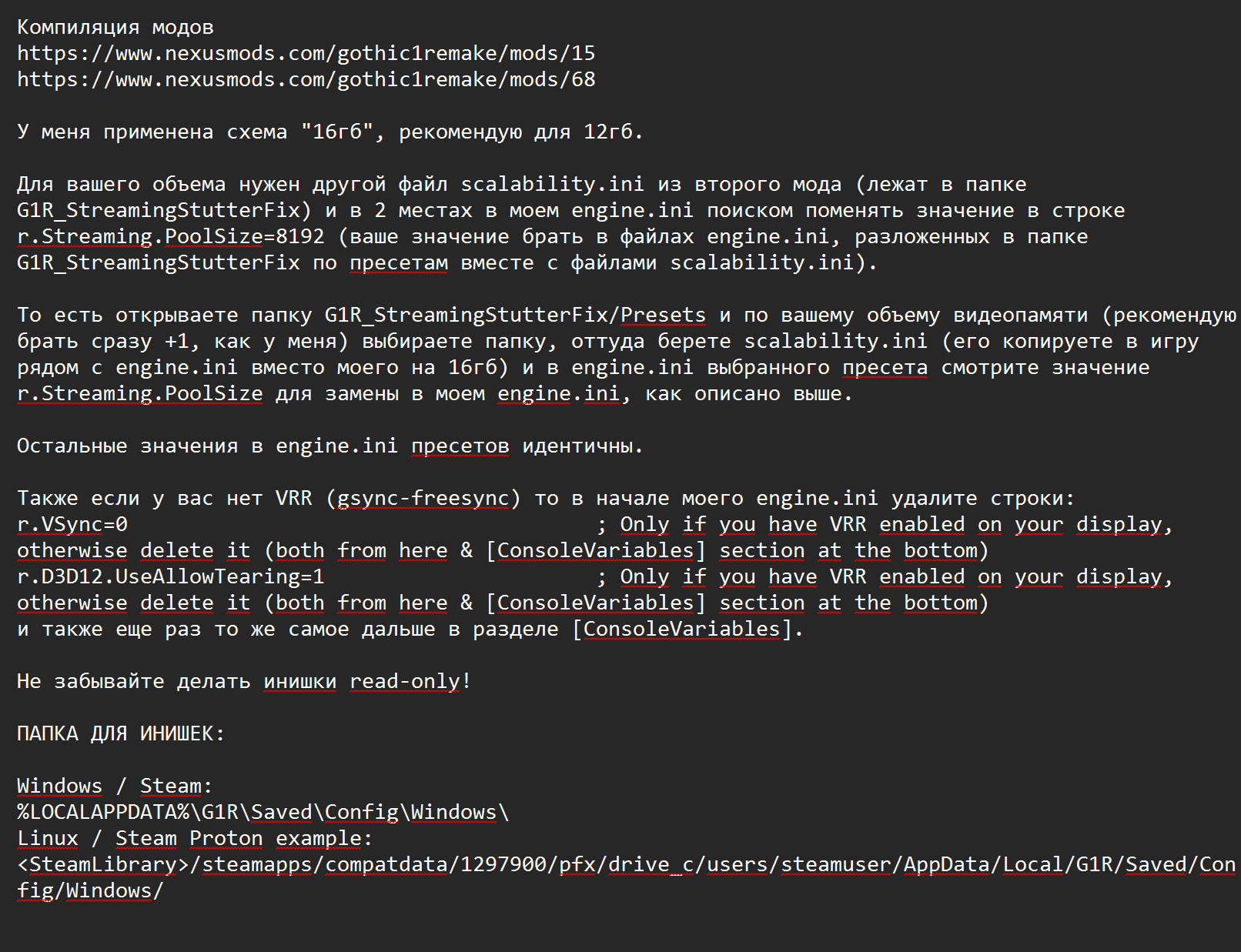Click the 'ПАПКА ДЛЯ ИНИШЕК:' heading
Image resolution: width=1241 pixels, height=952 pixels.
click(121, 733)
